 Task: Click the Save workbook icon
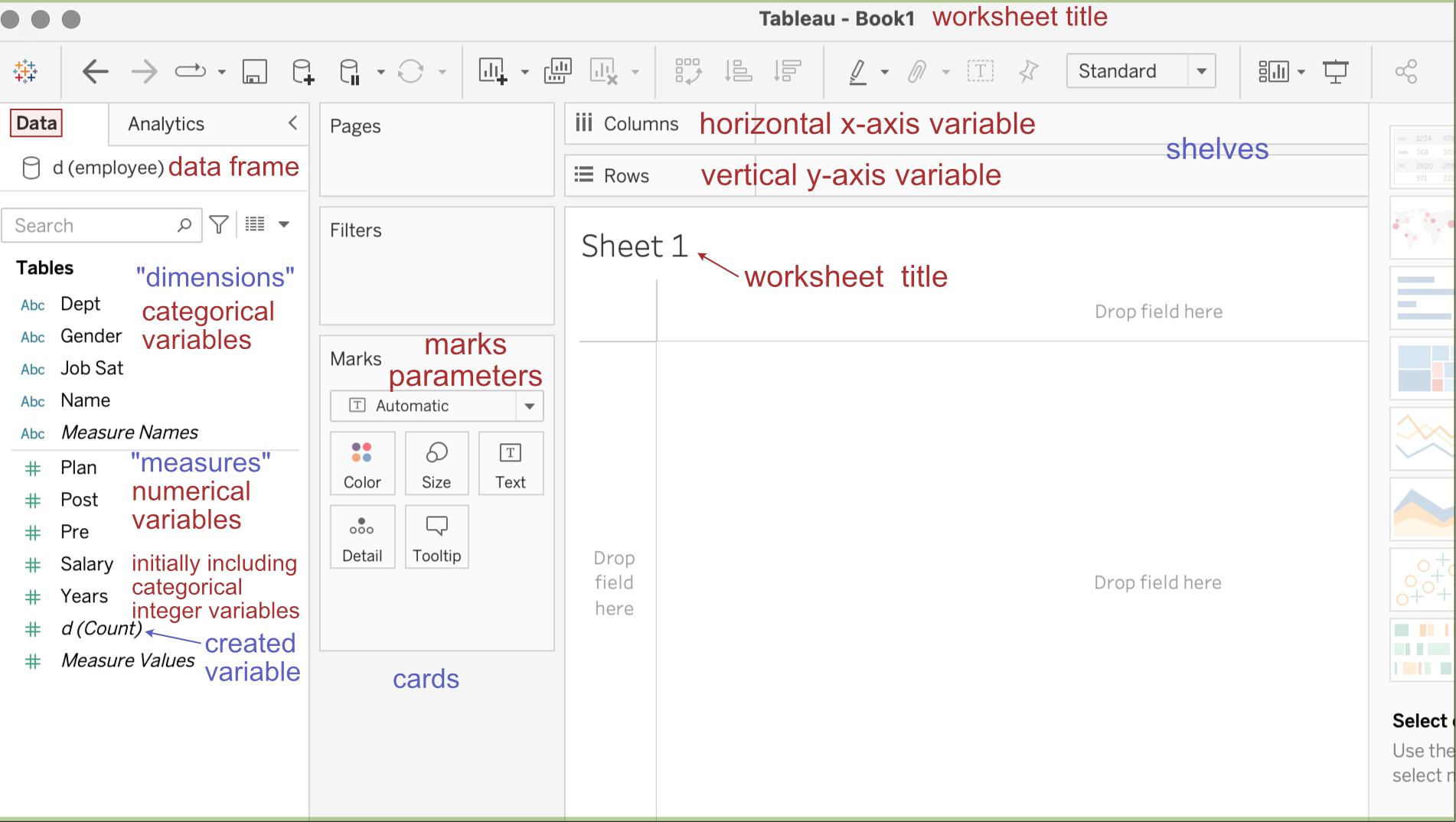tap(254, 72)
